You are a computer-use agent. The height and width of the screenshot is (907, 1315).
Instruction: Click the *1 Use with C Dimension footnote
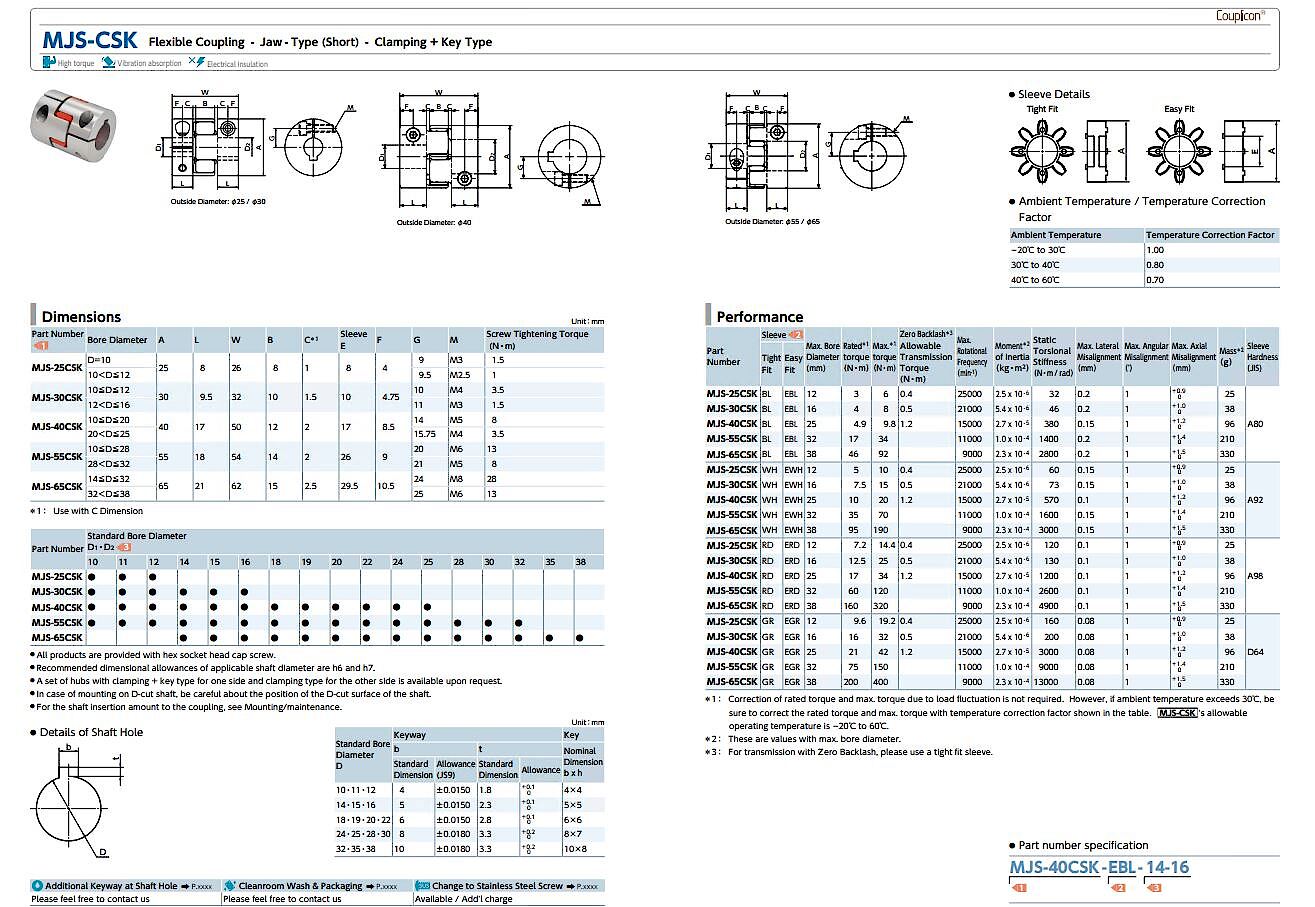click(x=87, y=511)
